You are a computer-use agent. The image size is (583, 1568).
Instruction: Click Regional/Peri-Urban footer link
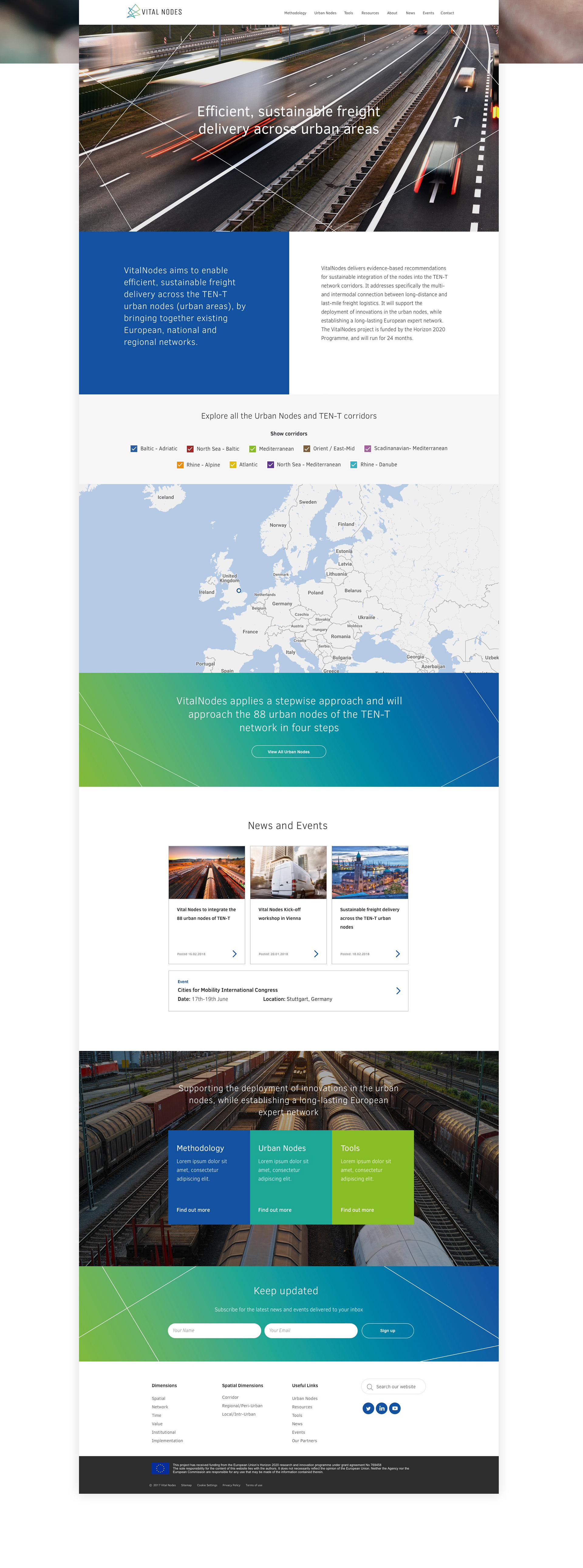click(242, 1405)
